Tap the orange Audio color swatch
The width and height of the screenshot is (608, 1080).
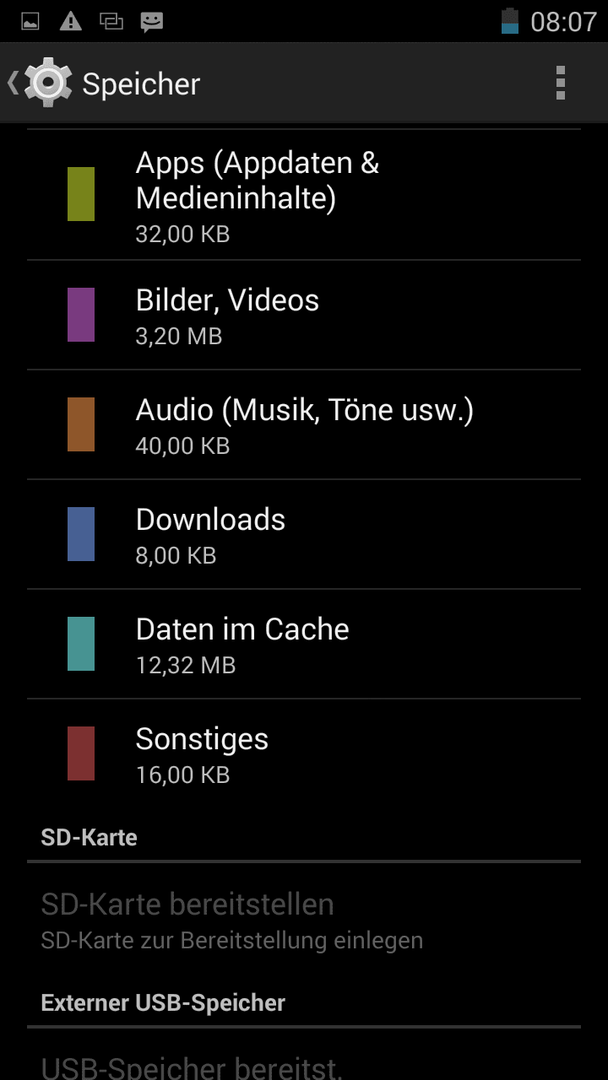81,424
